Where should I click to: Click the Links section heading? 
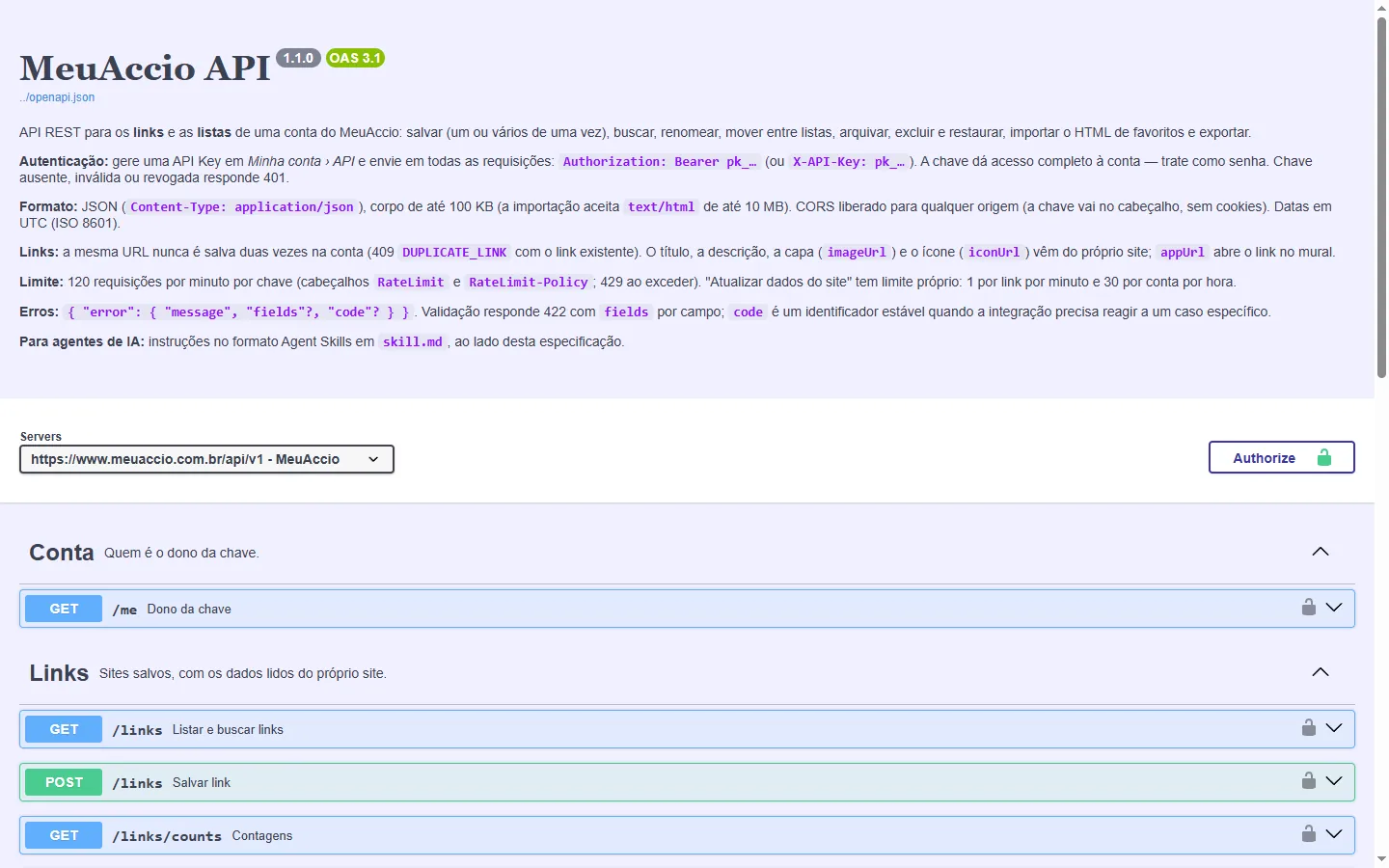point(59,673)
